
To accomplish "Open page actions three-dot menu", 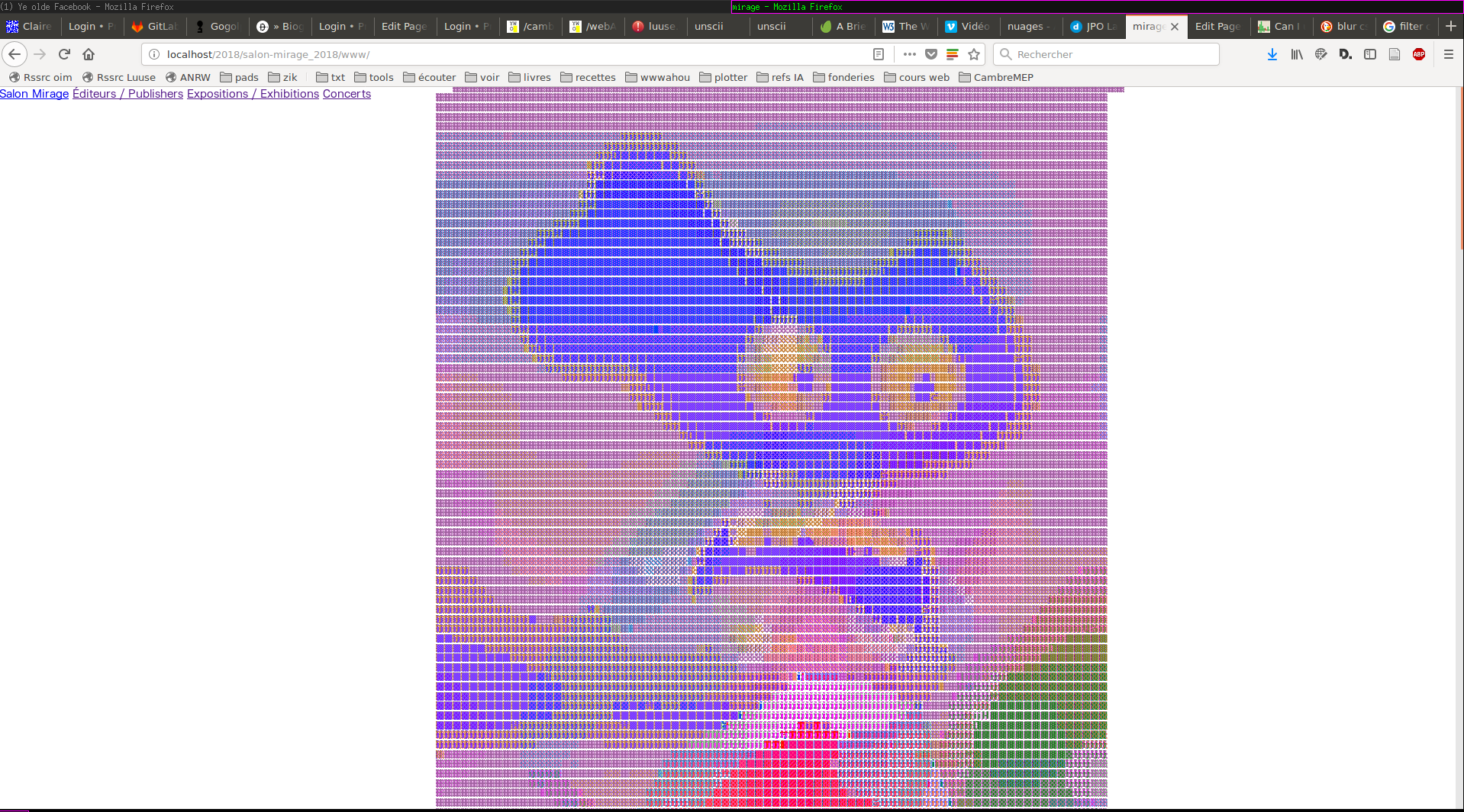I will [909, 54].
